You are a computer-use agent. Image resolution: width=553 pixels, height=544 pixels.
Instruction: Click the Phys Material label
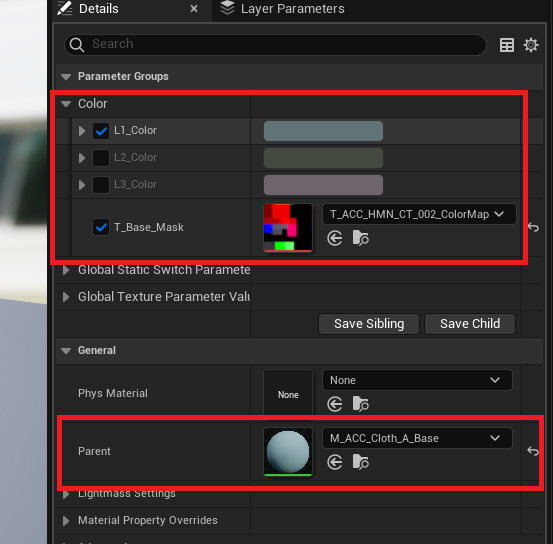113,393
